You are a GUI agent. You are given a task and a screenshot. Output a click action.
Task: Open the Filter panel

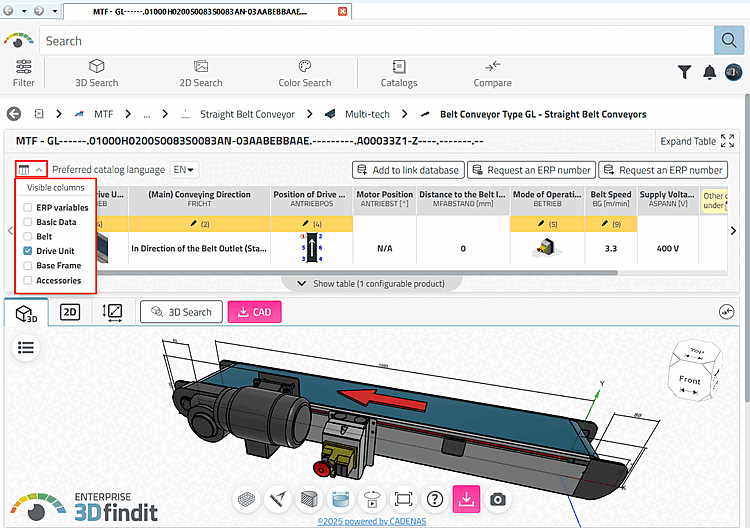click(23, 73)
